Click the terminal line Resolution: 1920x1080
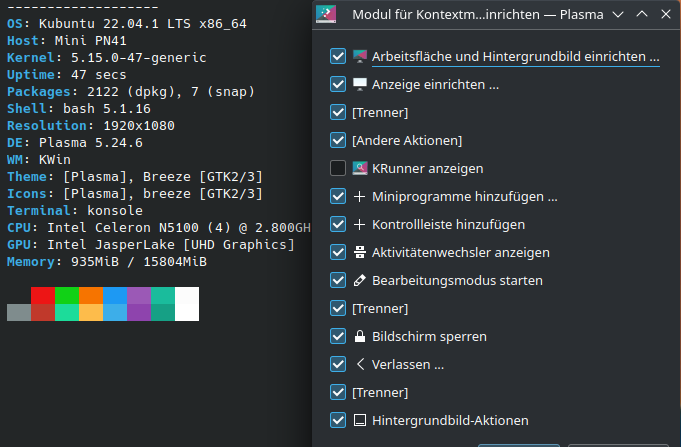This screenshot has height=447, width=681. click(91, 126)
